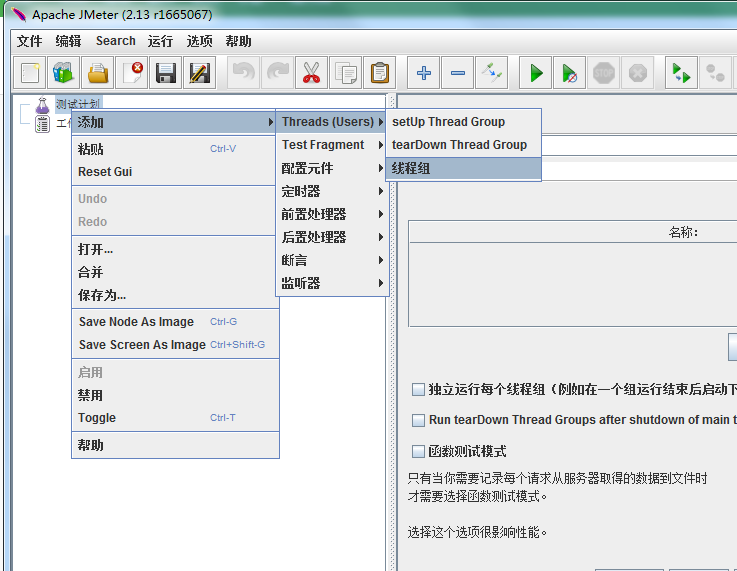
Task: Click the Shutdown test icon
Action: (637, 73)
